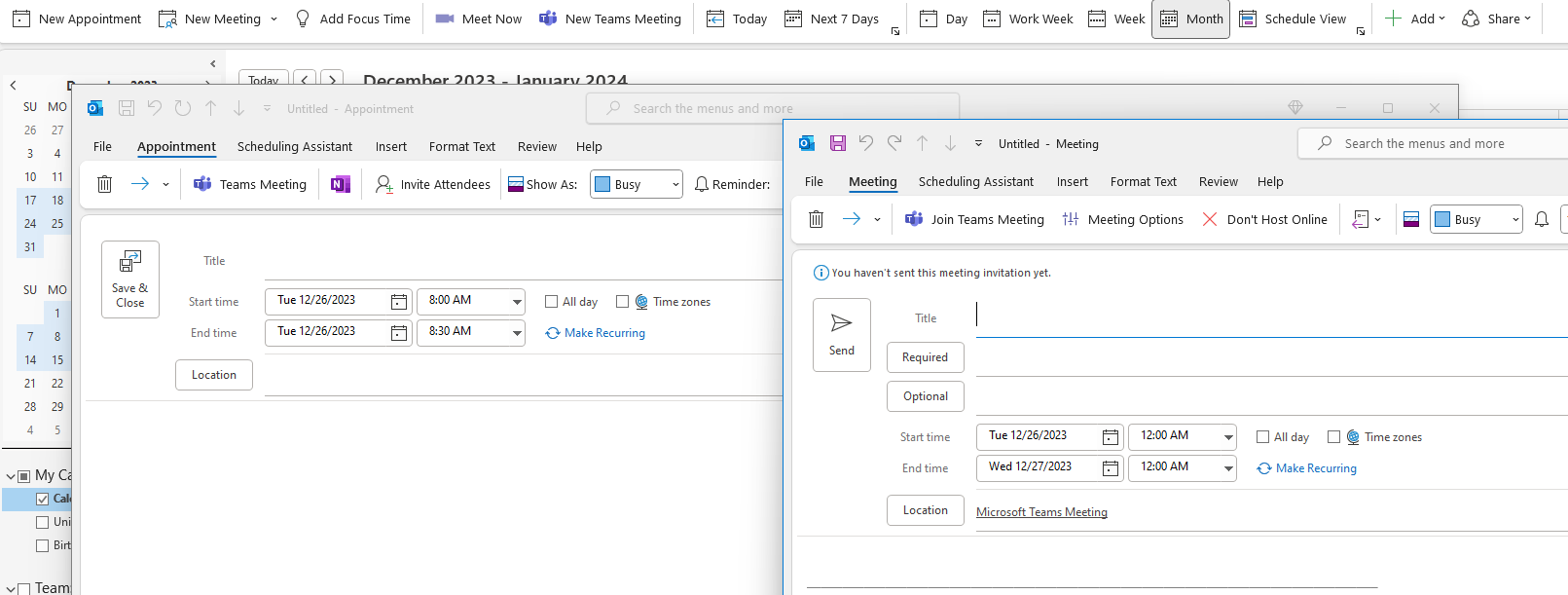The image size is (1568, 595).
Task: Click search box in Meeting window
Action: pyautogui.click(x=1433, y=143)
